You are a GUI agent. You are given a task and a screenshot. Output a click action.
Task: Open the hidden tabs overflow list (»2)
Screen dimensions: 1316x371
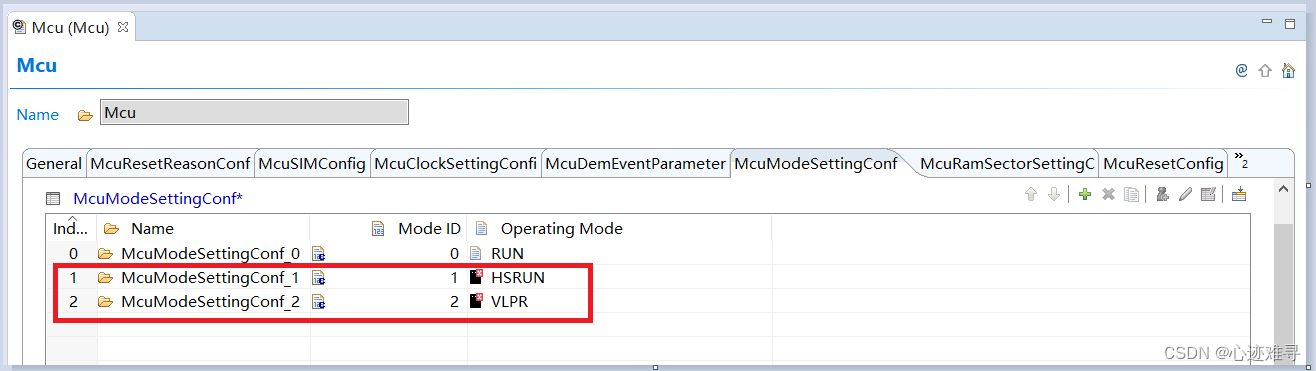(x=1241, y=162)
